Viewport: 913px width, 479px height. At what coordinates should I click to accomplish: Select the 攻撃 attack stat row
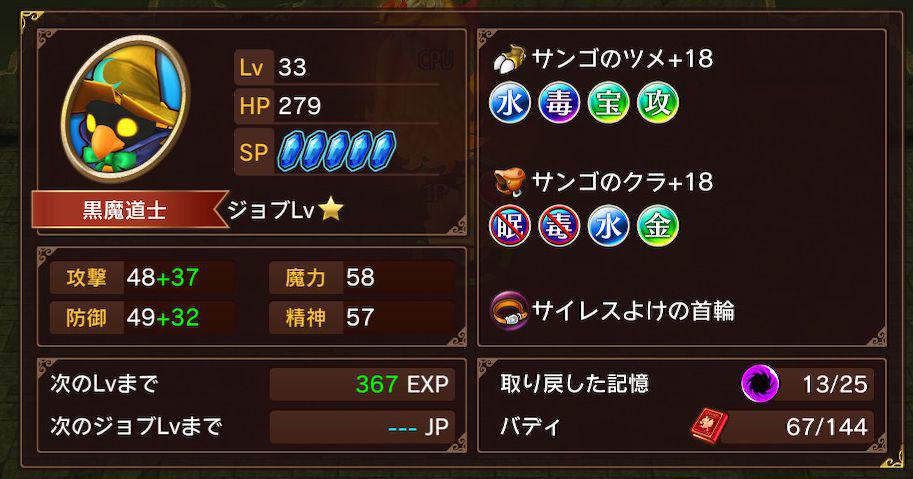pyautogui.click(x=143, y=278)
